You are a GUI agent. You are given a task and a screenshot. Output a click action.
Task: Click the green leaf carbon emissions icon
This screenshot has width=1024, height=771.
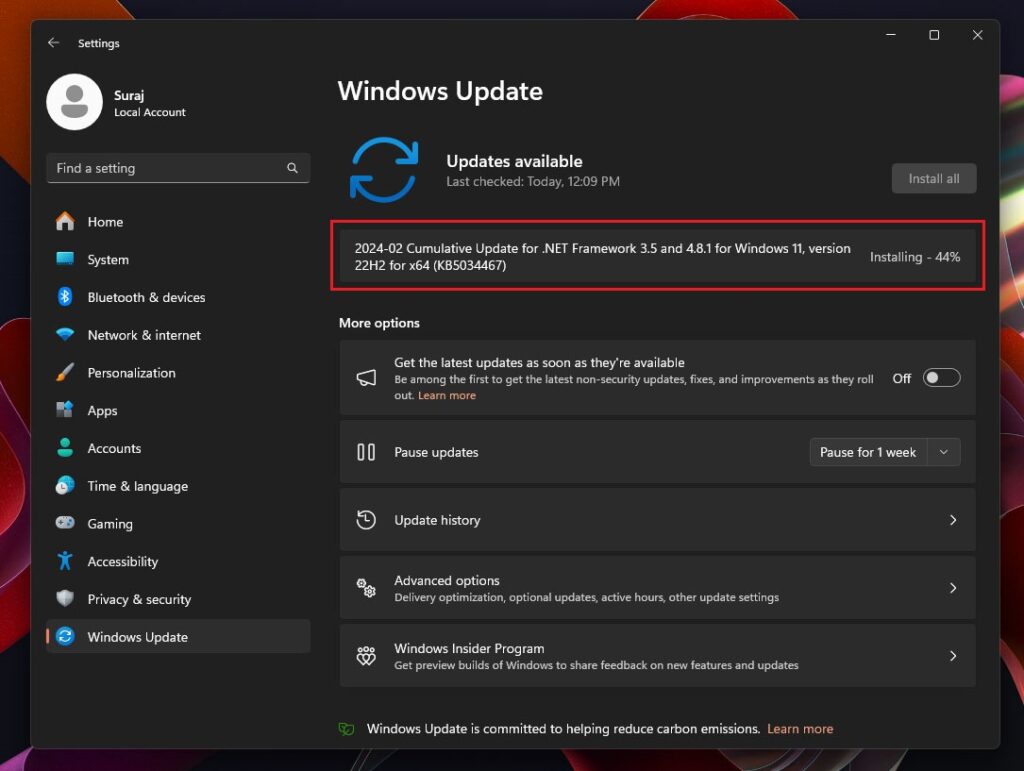(346, 729)
